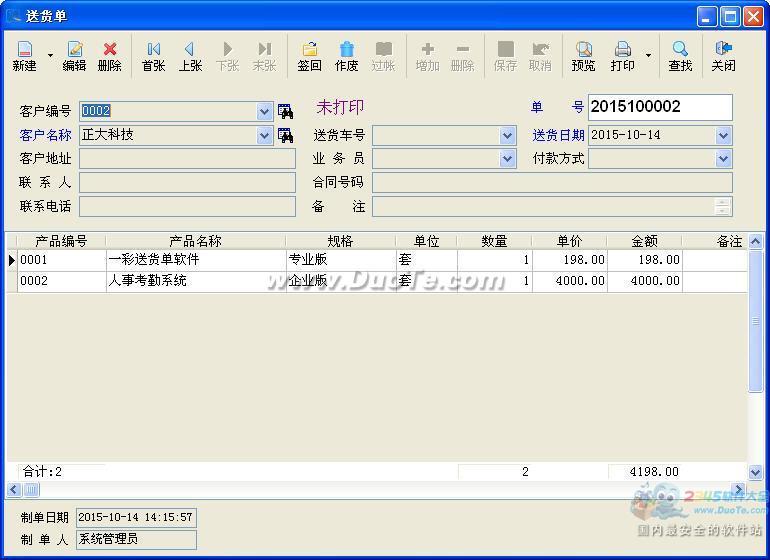Open 预览 (Print preview) from toolbar
Viewport: 770px width, 560px height.
583,56
